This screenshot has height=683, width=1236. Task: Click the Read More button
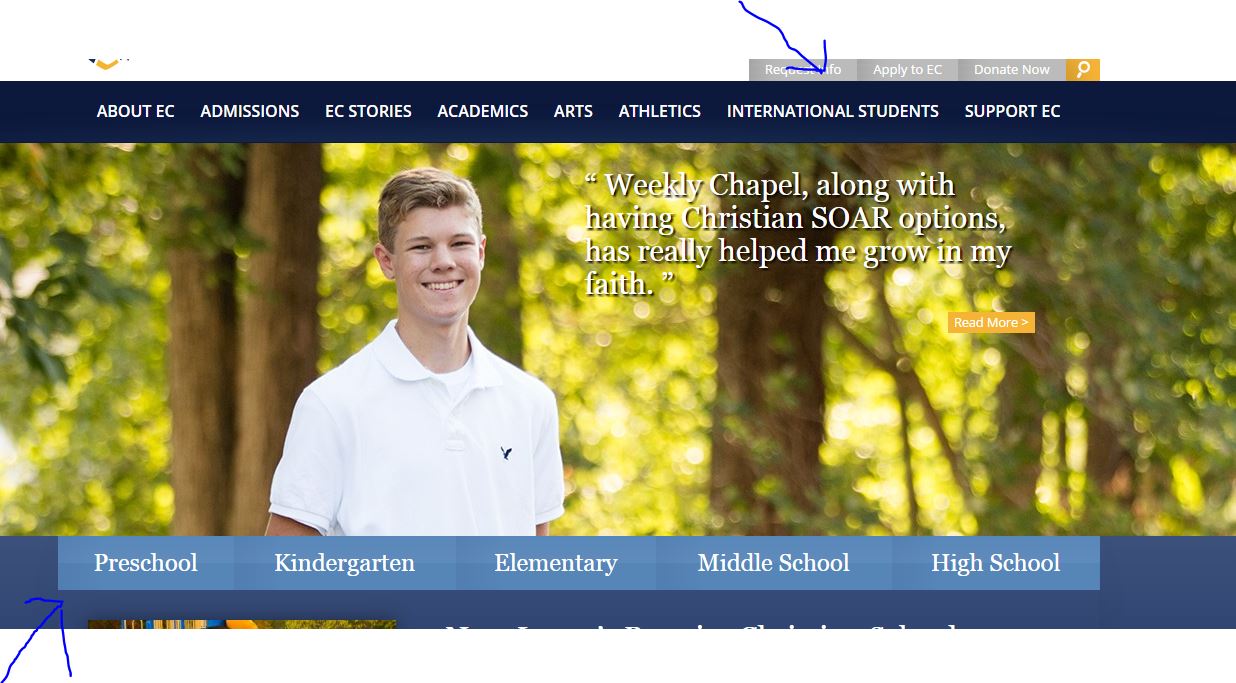[991, 322]
